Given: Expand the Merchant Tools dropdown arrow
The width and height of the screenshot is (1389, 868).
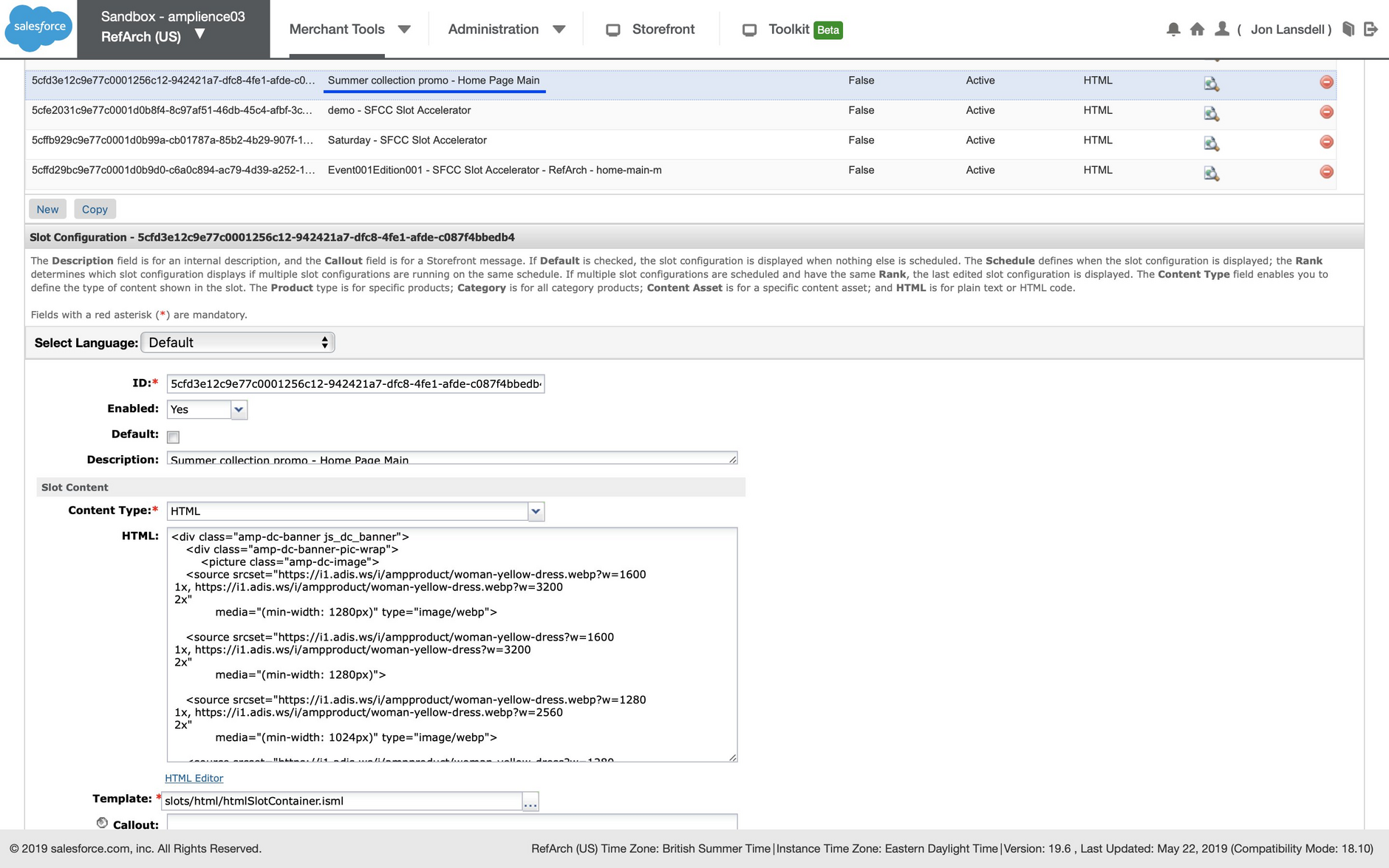Looking at the screenshot, I should coord(404,30).
